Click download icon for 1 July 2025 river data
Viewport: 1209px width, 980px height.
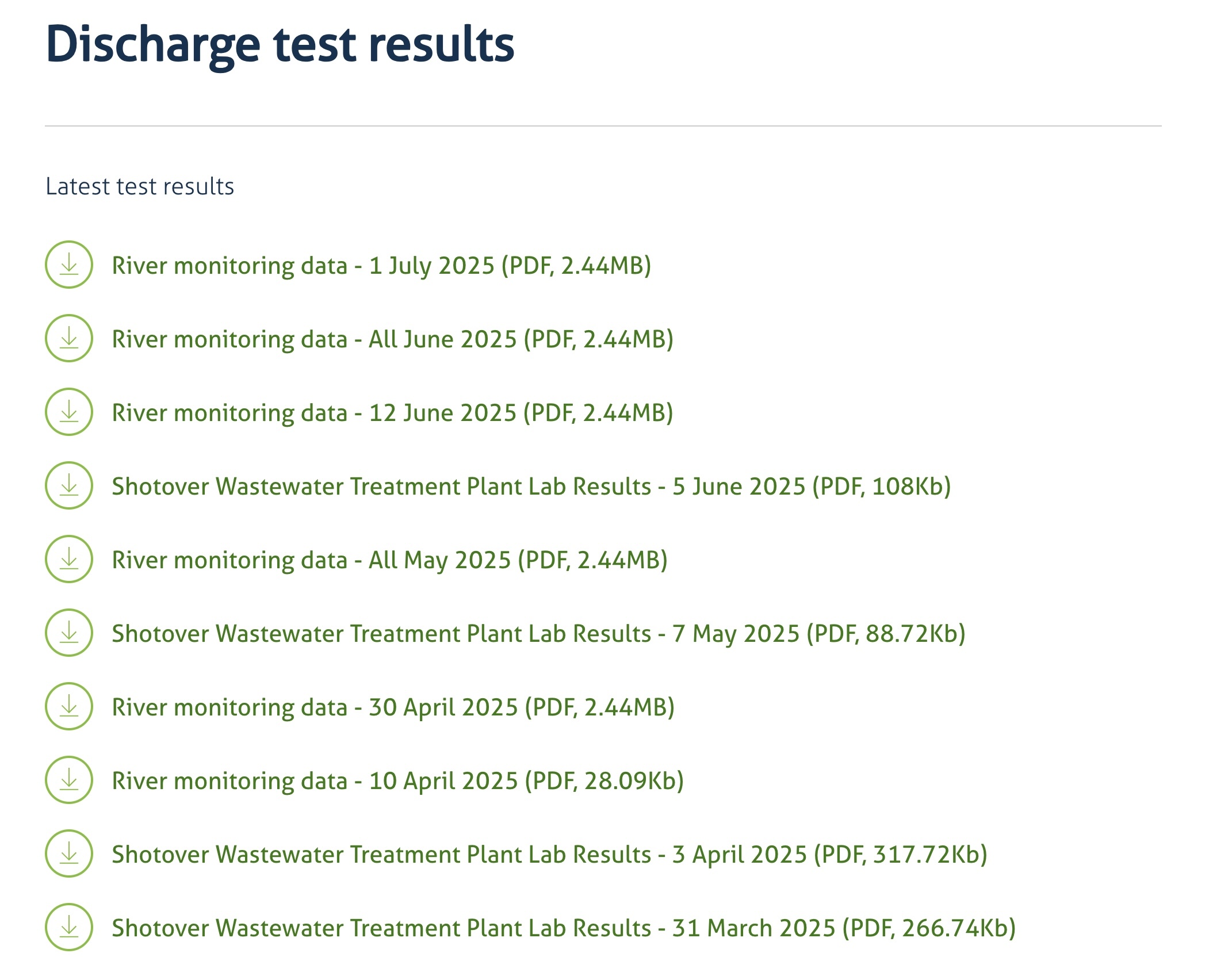[x=69, y=265]
